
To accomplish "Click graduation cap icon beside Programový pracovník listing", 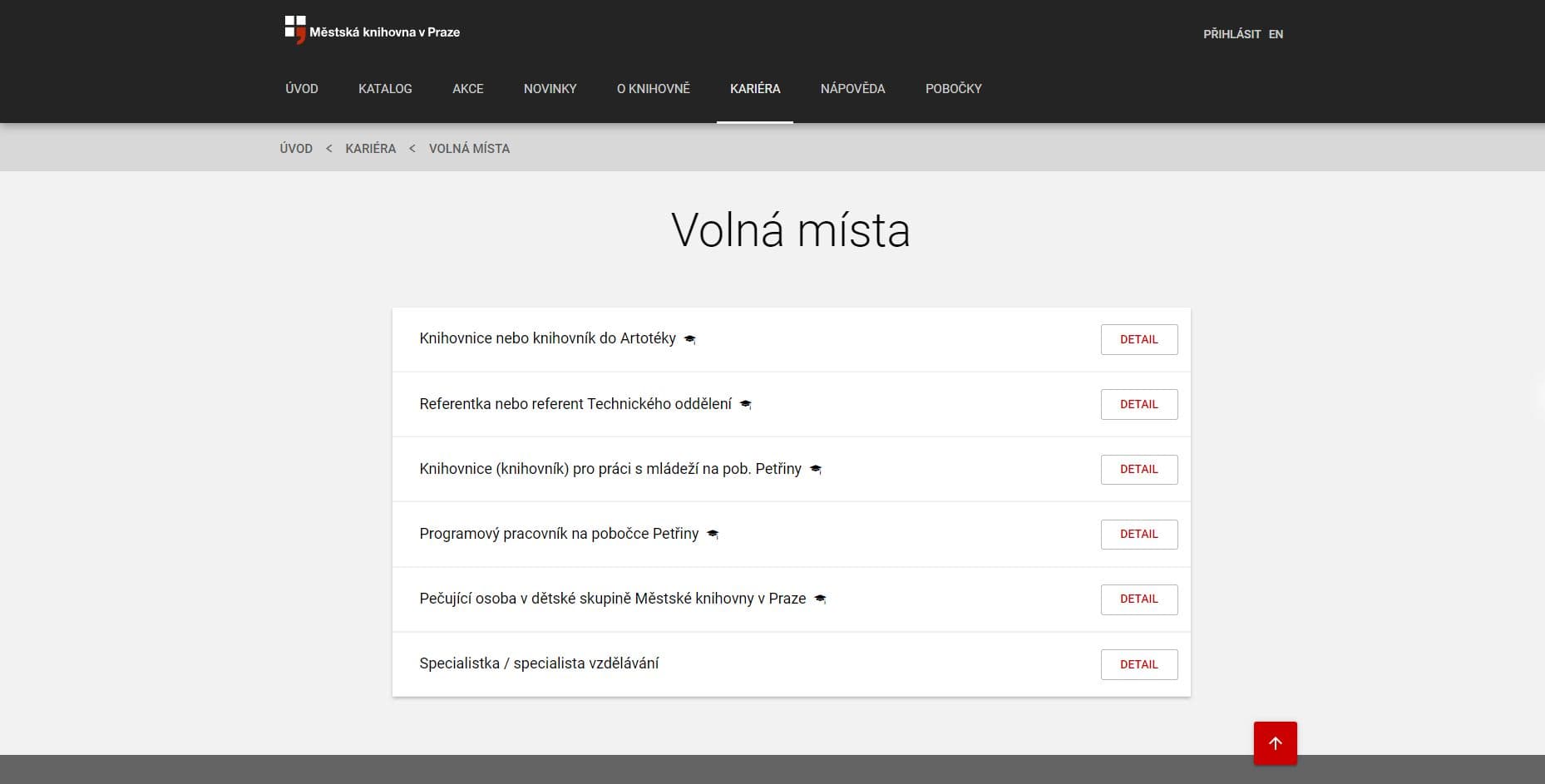I will coord(712,535).
